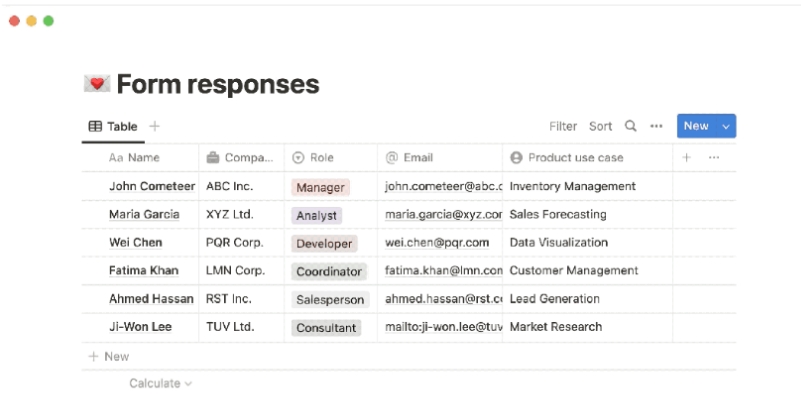Click the love letter page icon
801x399 pixels.
[x=97, y=84]
